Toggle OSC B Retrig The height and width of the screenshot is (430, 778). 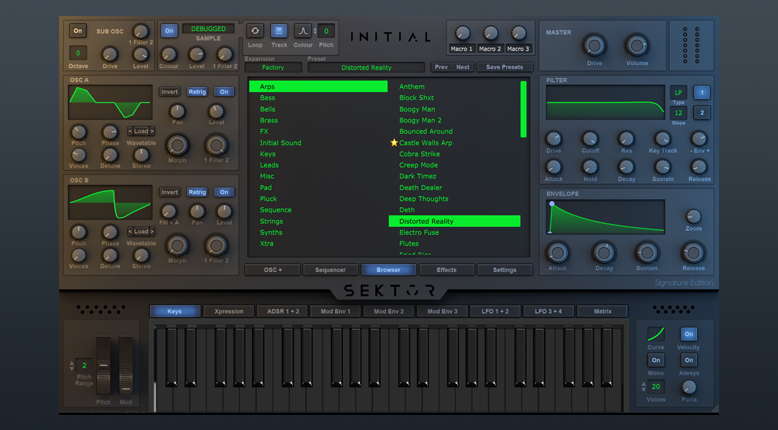click(x=197, y=192)
